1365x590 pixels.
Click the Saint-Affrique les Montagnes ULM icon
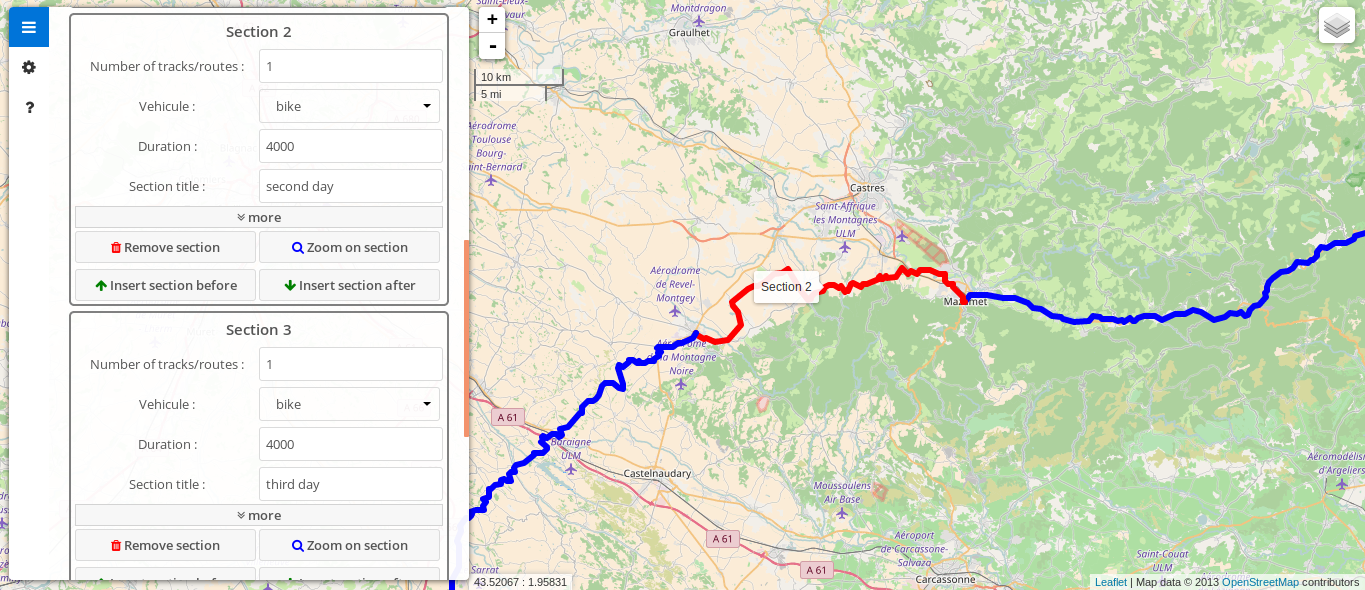845,246
